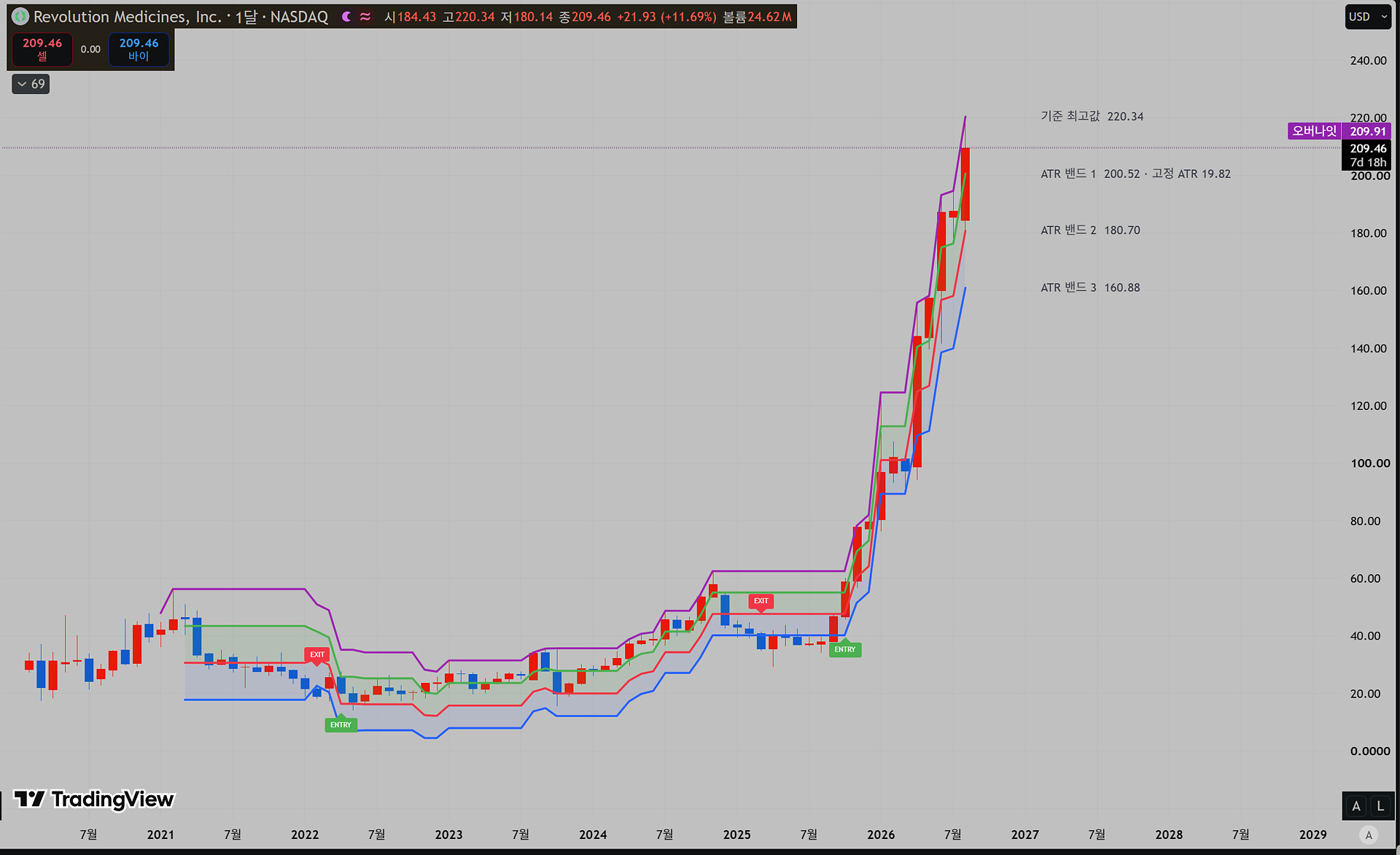1400x855 pixels.
Task: Click the 100.00 price axis label
Action: 1370,463
